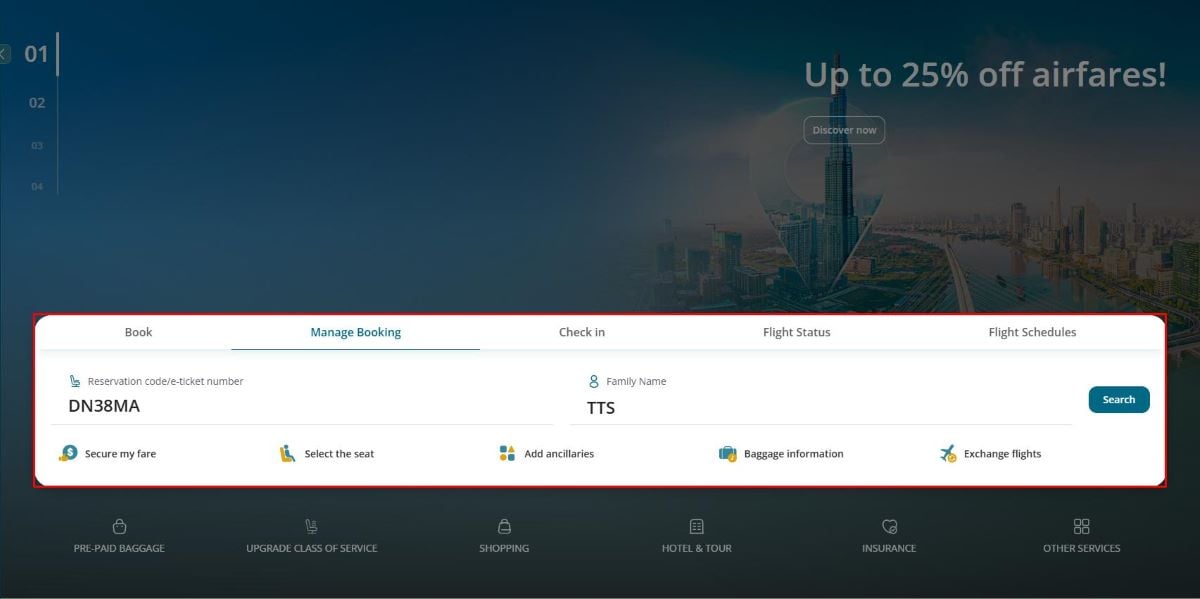Screen dimensions: 1200x599
Task: Click the Select the seat icon
Action: [288, 453]
